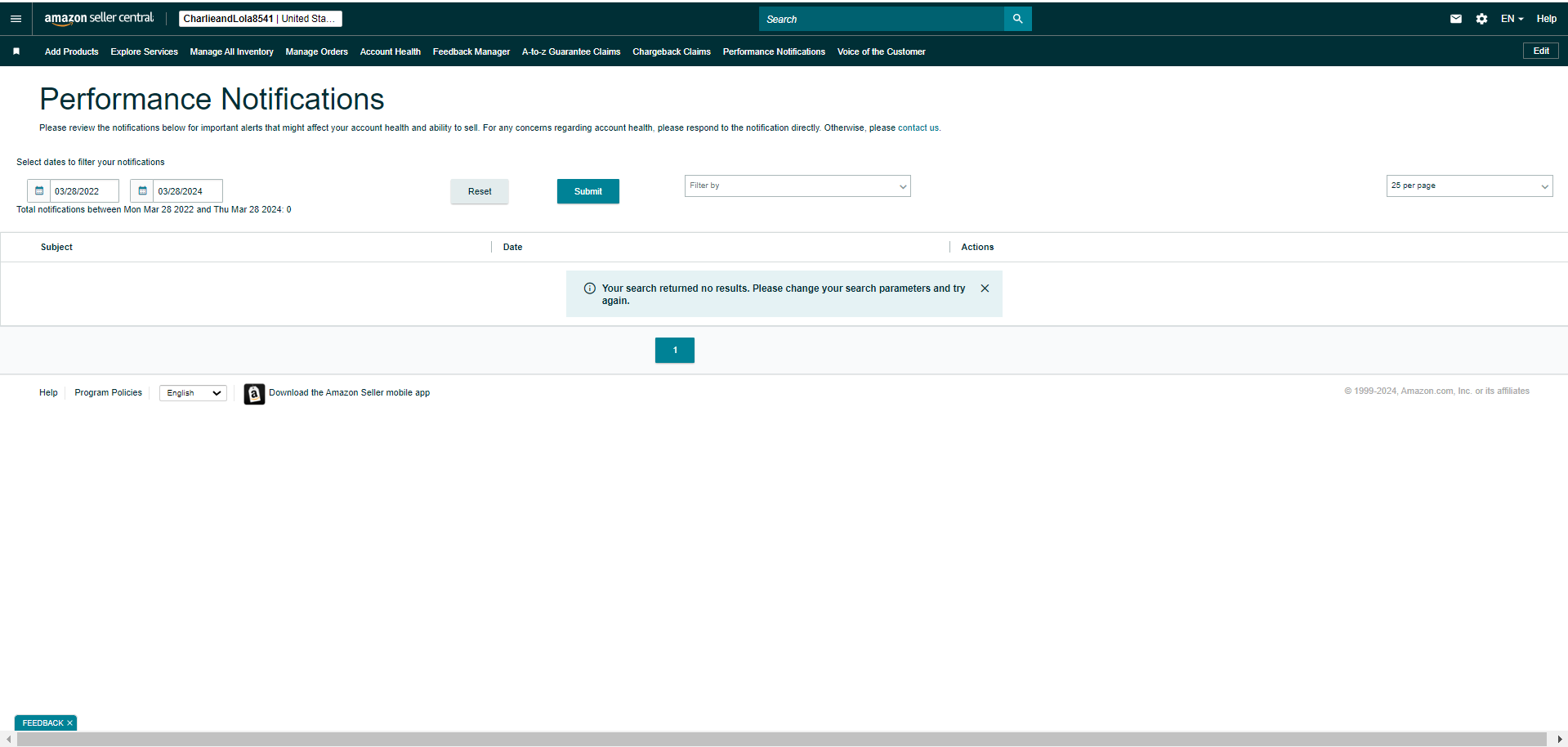Open Feedback Manager
The height and width of the screenshot is (747, 1568).
point(471,51)
